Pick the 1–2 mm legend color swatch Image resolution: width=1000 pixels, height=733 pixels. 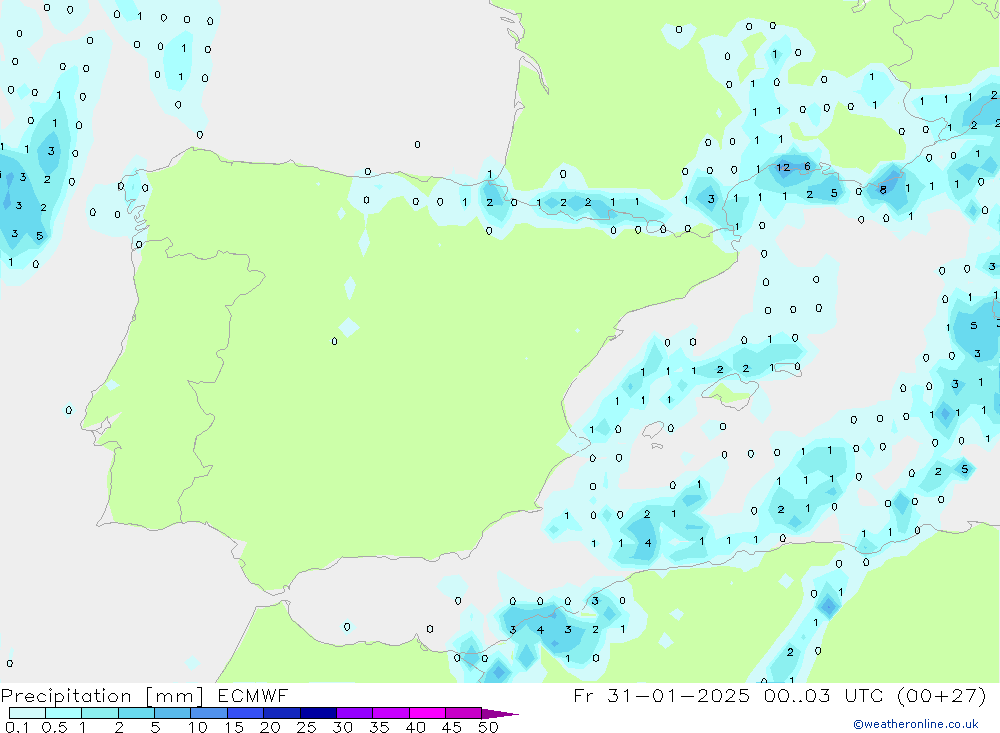coord(99,713)
